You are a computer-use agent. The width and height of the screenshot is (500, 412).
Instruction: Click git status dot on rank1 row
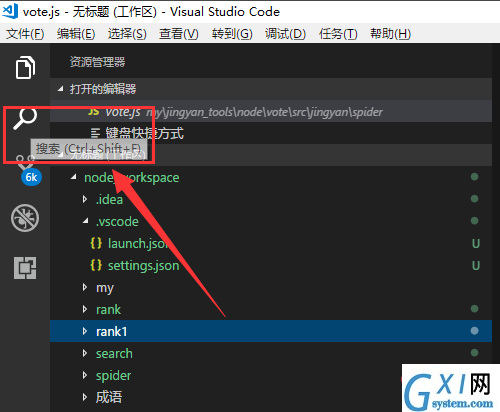(x=474, y=331)
